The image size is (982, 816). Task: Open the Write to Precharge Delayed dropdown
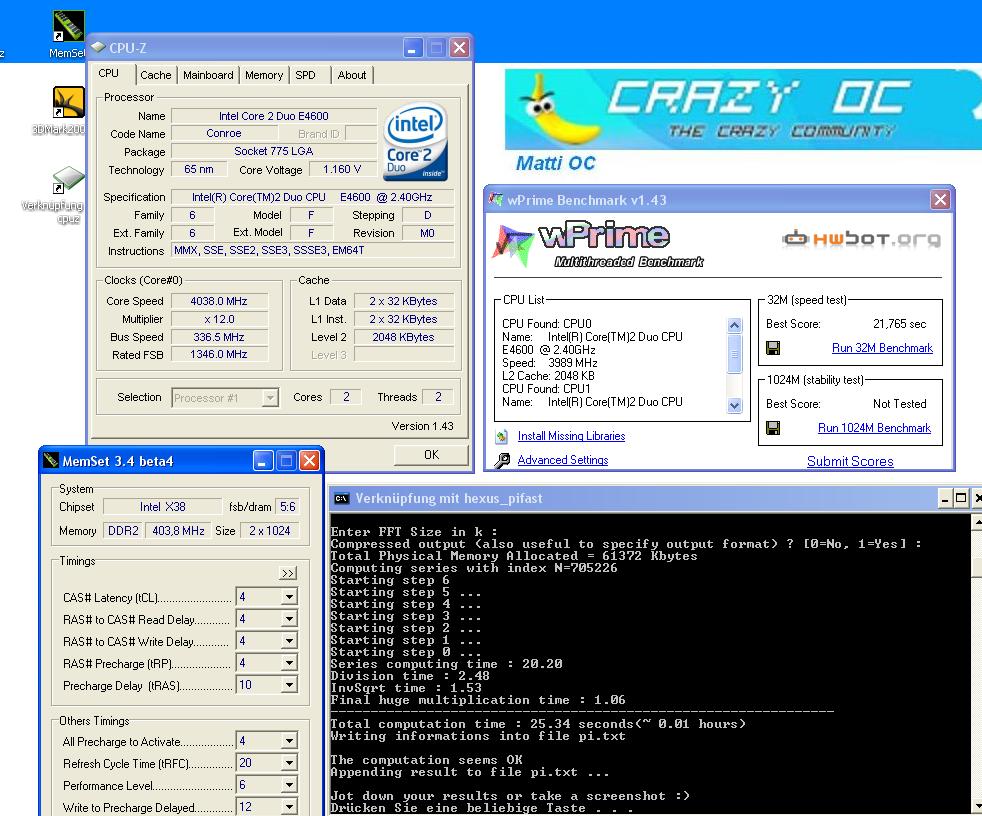[x=289, y=807]
